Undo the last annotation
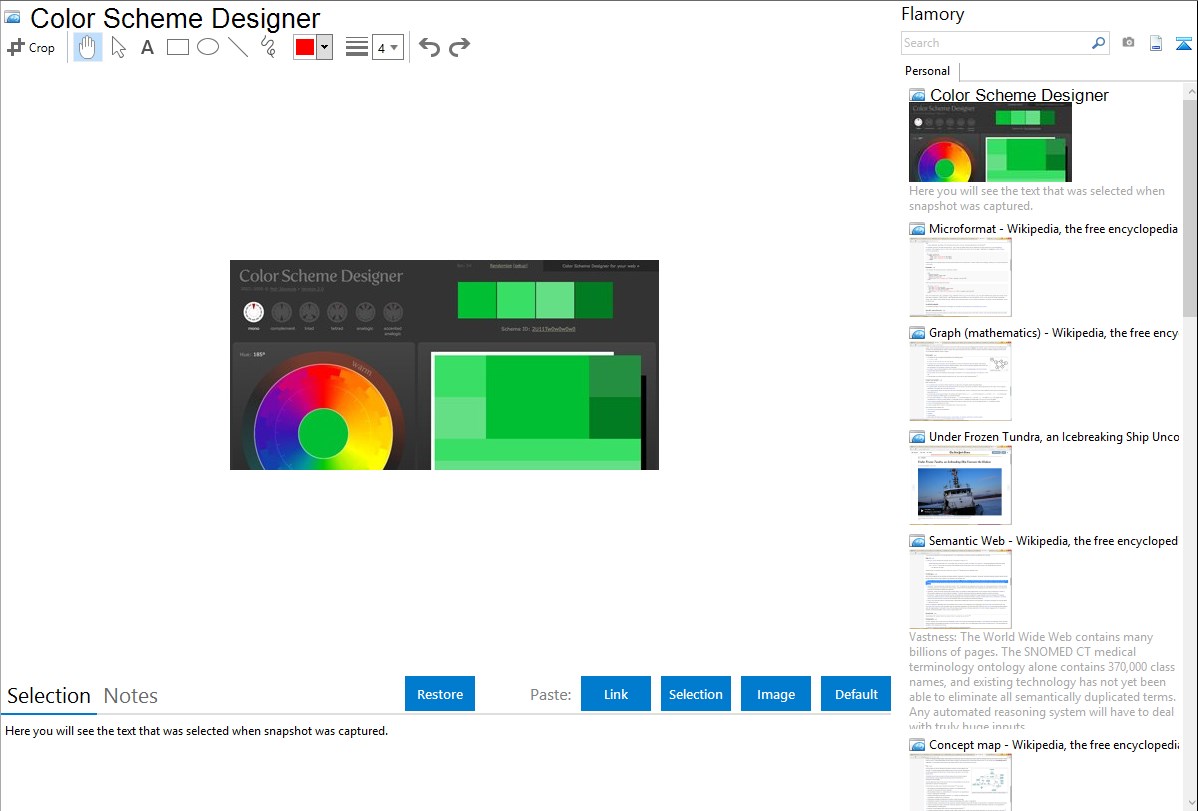The height and width of the screenshot is (811, 1198). [429, 47]
